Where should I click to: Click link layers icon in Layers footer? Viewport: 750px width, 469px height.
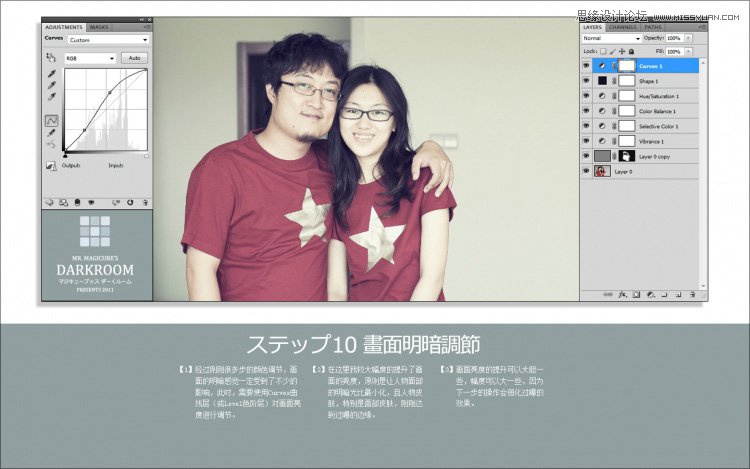(x=607, y=294)
